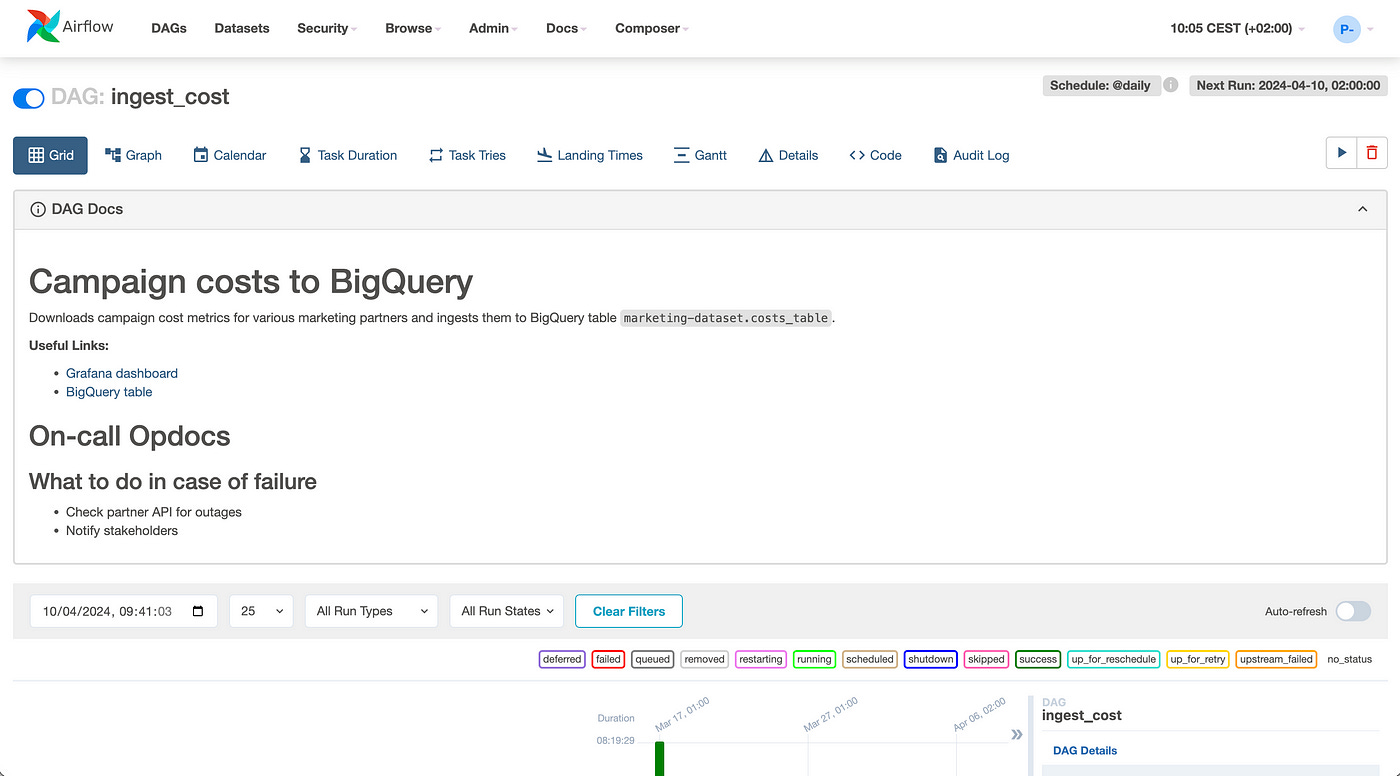Open the Gantt chart icon
This screenshot has height=776, width=1400.
(x=682, y=155)
